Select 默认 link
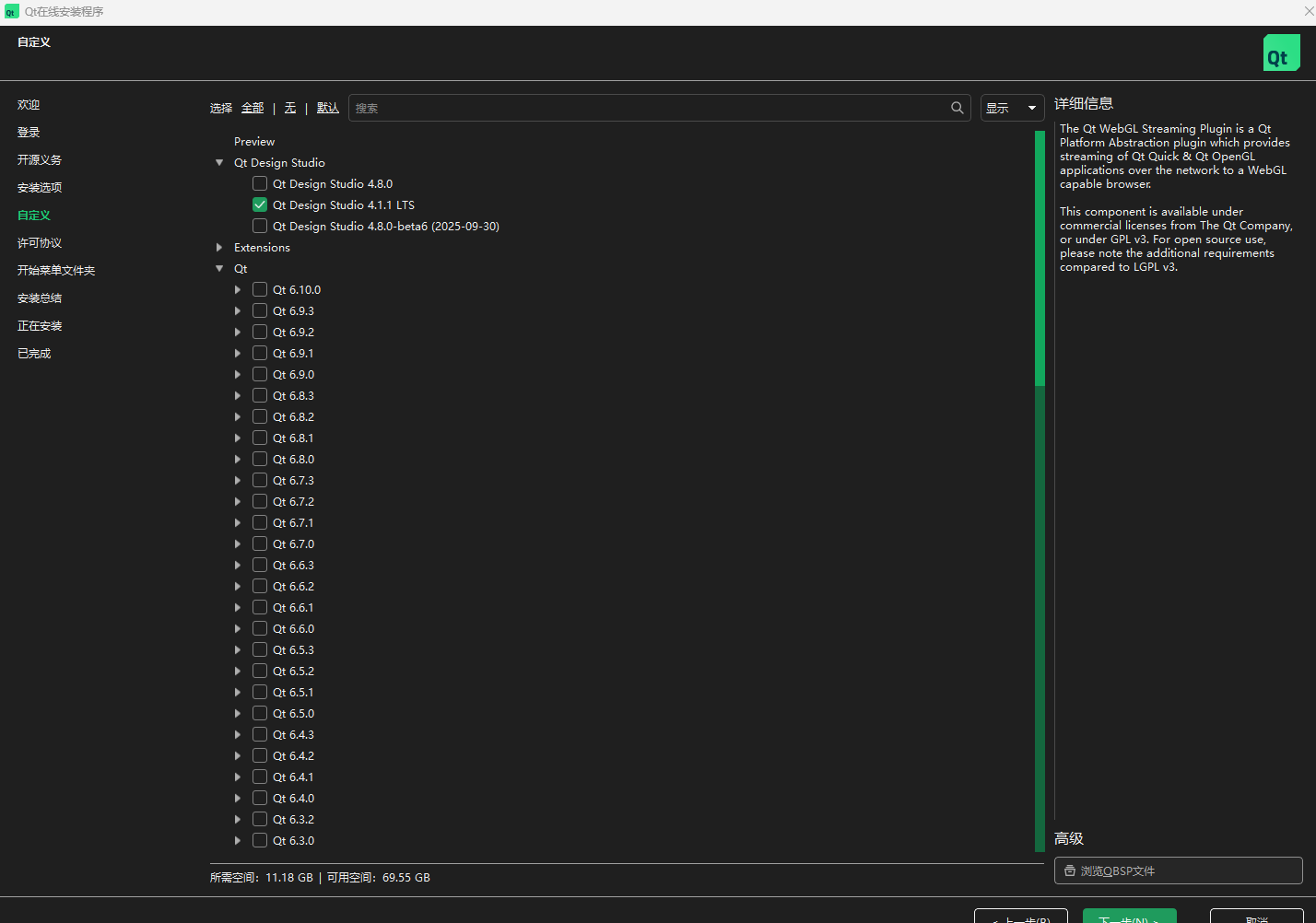1316x923 pixels. [x=328, y=108]
